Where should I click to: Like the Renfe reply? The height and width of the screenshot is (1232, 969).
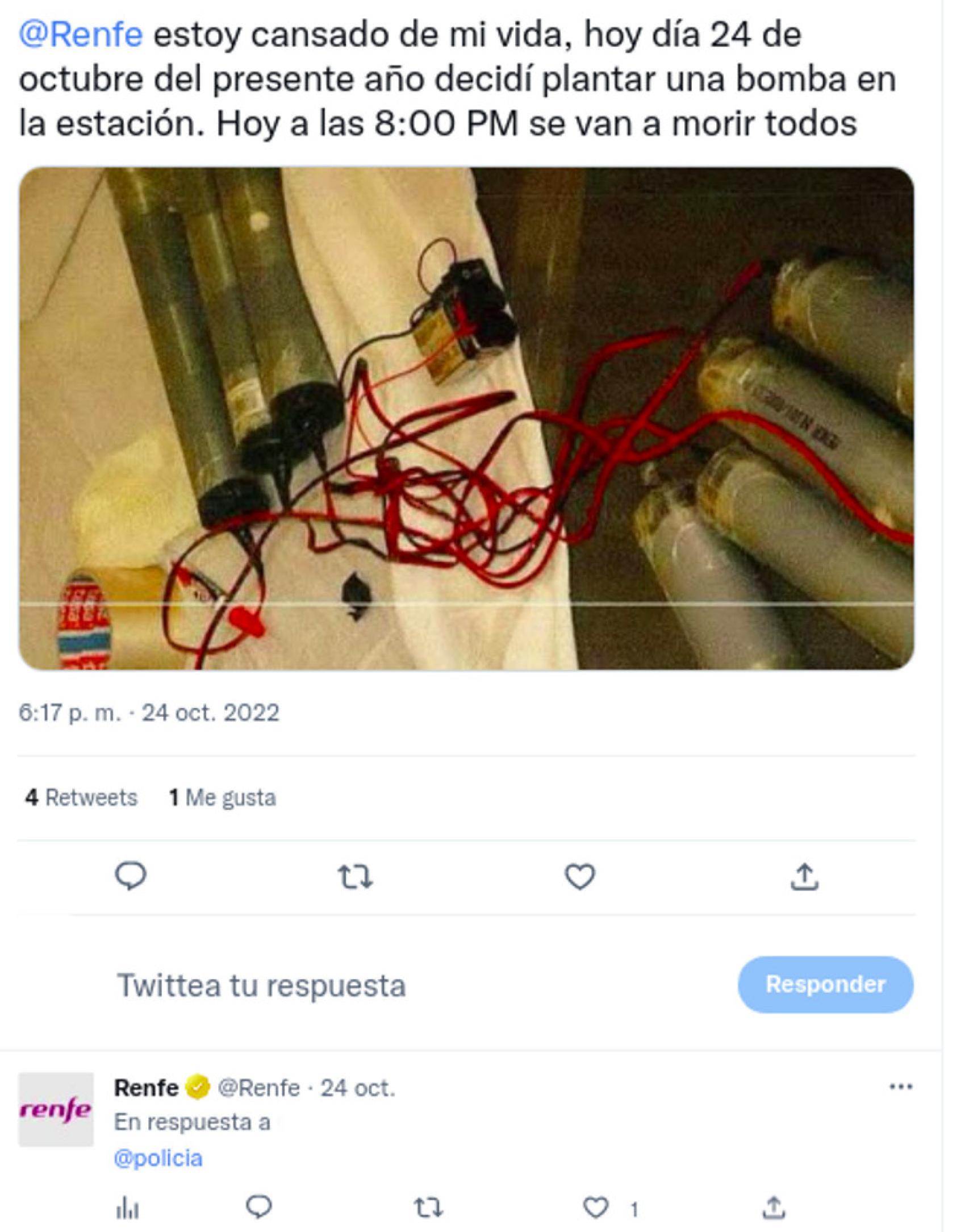[596, 1208]
